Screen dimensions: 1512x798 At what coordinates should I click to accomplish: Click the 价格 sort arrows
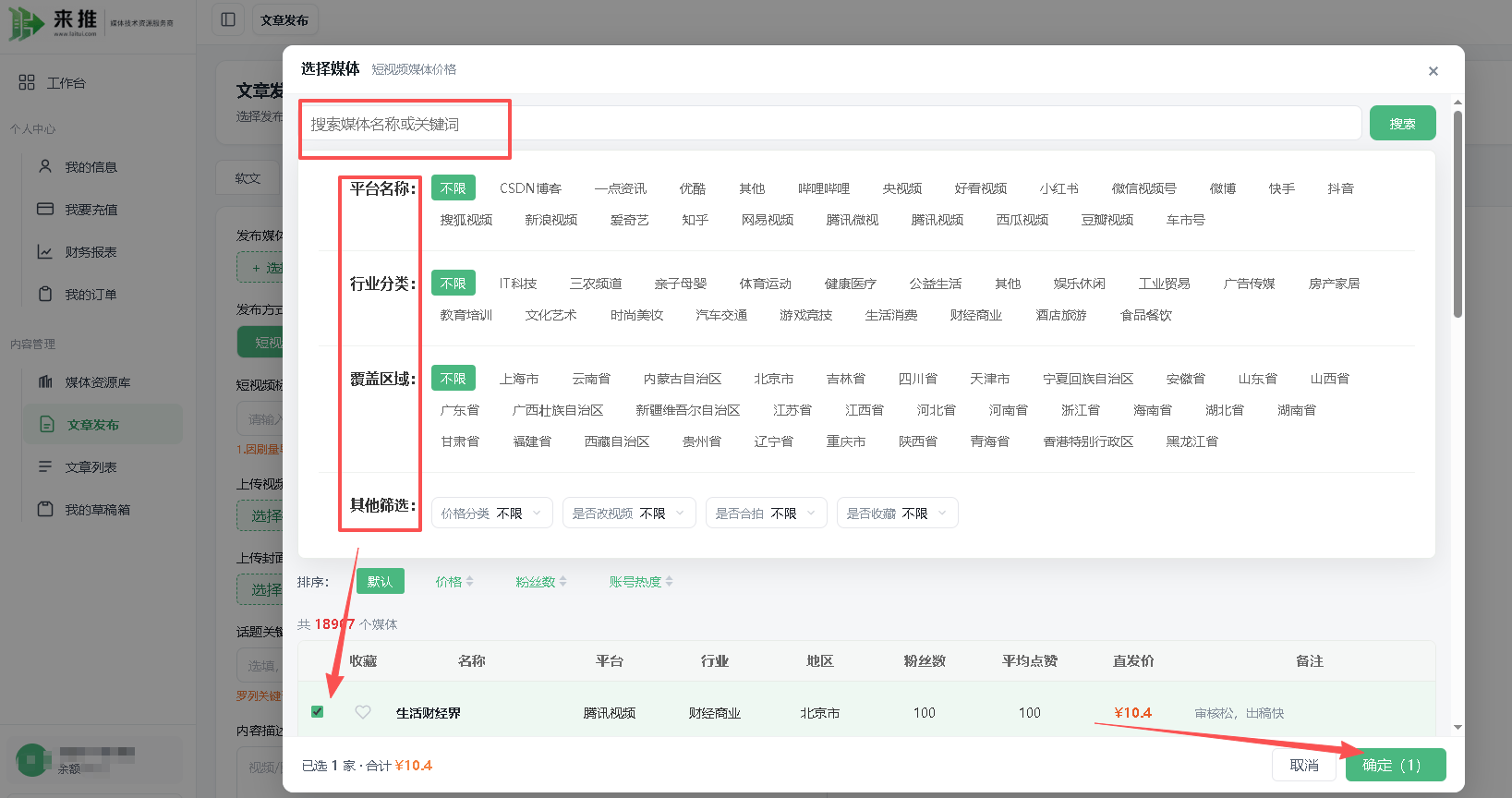click(469, 581)
